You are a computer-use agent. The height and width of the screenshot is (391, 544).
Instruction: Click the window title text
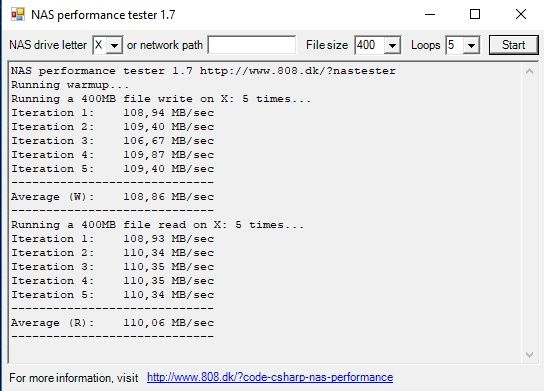pos(103,15)
